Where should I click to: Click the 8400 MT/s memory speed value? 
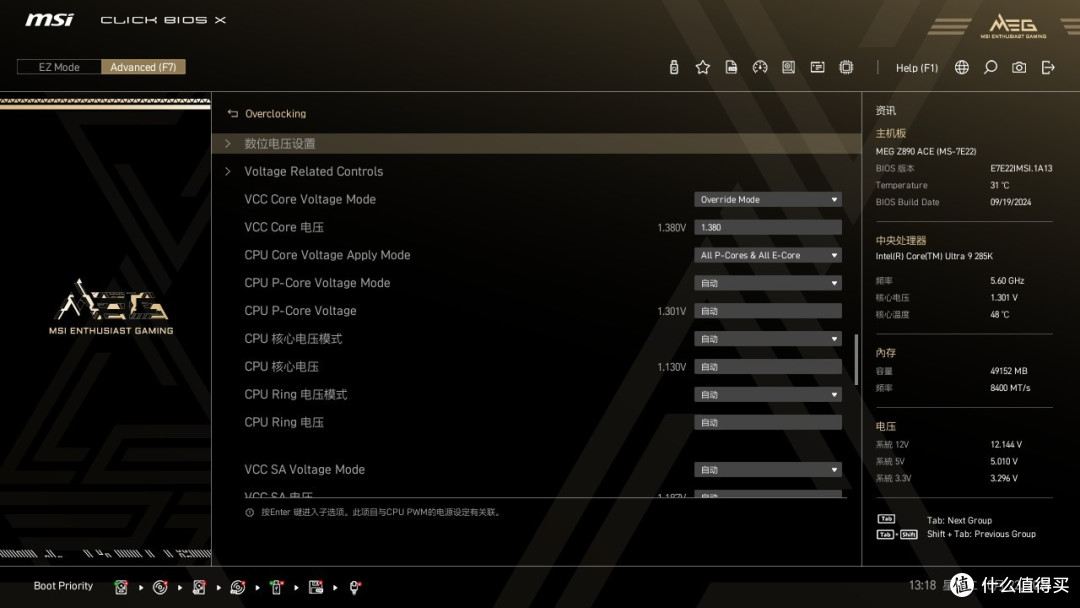pyautogui.click(x=1010, y=388)
